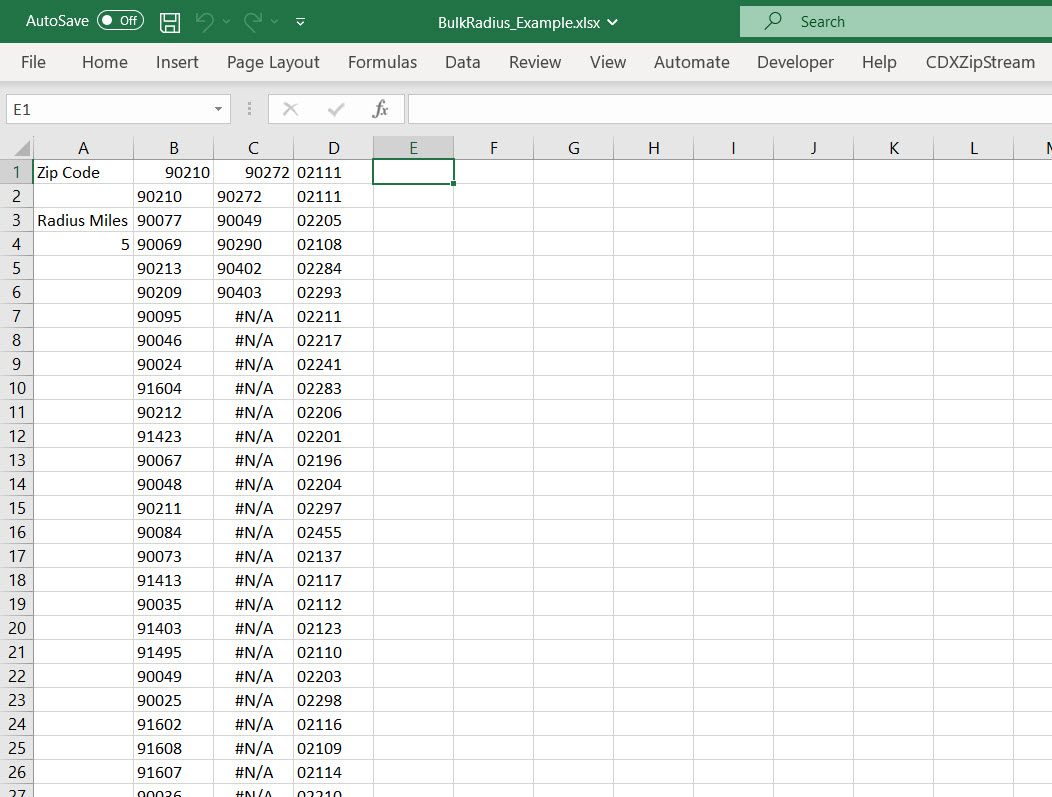Click the Insert Function fx icon

(x=380, y=109)
